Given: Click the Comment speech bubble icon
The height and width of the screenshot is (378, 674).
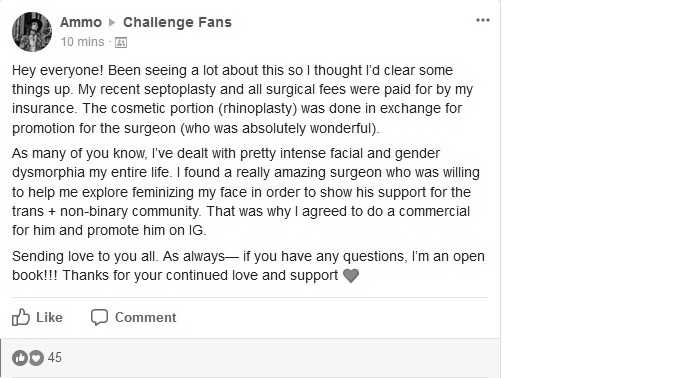Looking at the screenshot, I should click(99, 317).
